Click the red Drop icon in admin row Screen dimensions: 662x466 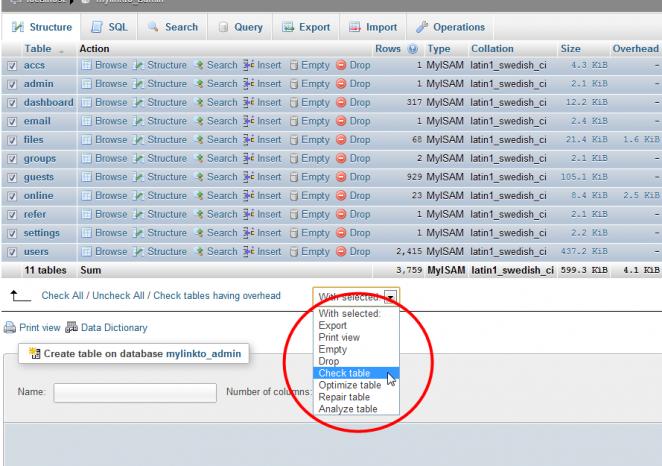click(x=341, y=84)
